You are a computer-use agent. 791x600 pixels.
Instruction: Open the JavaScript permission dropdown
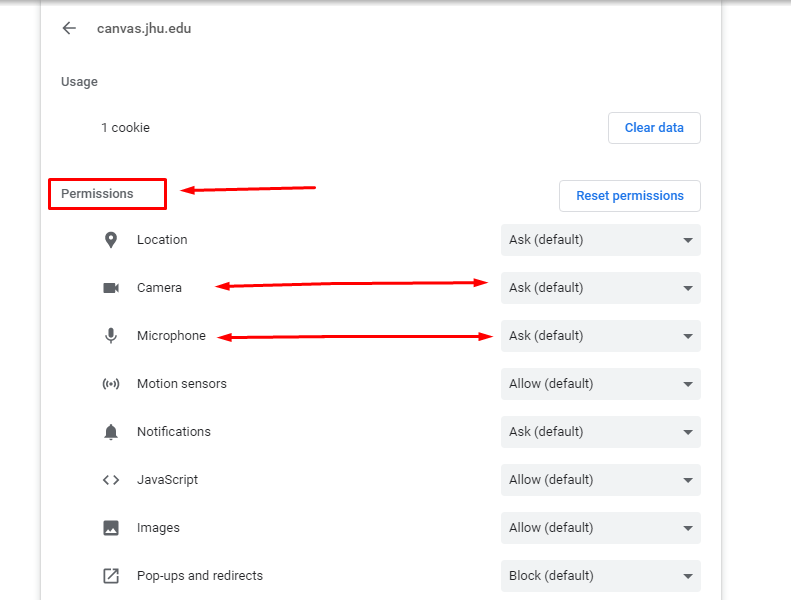click(600, 479)
